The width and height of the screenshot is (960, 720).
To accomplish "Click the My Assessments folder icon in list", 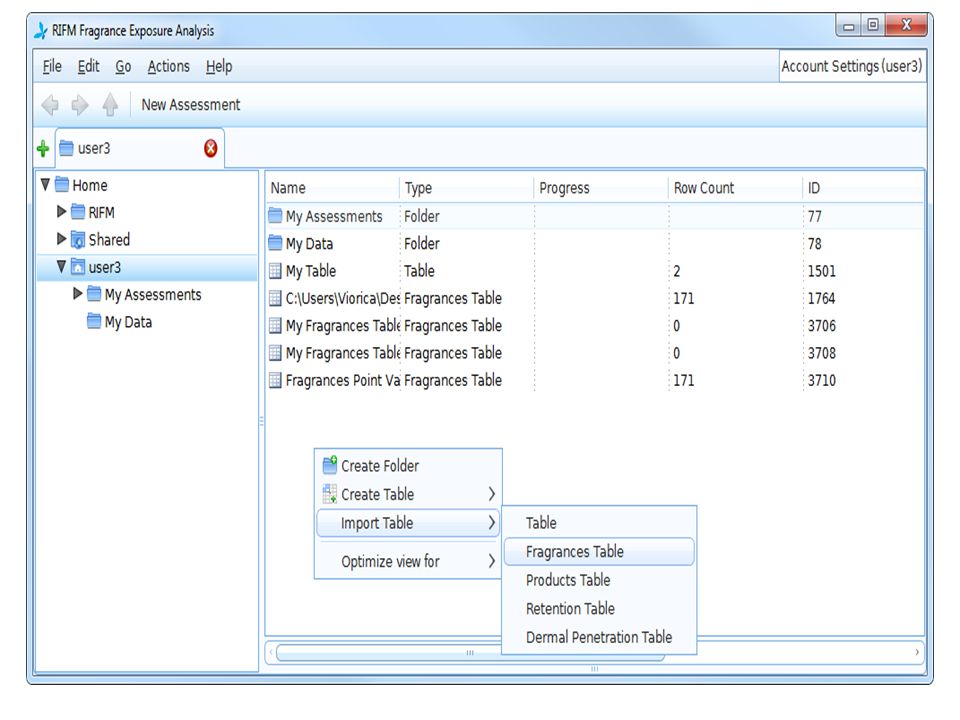I will (x=276, y=216).
